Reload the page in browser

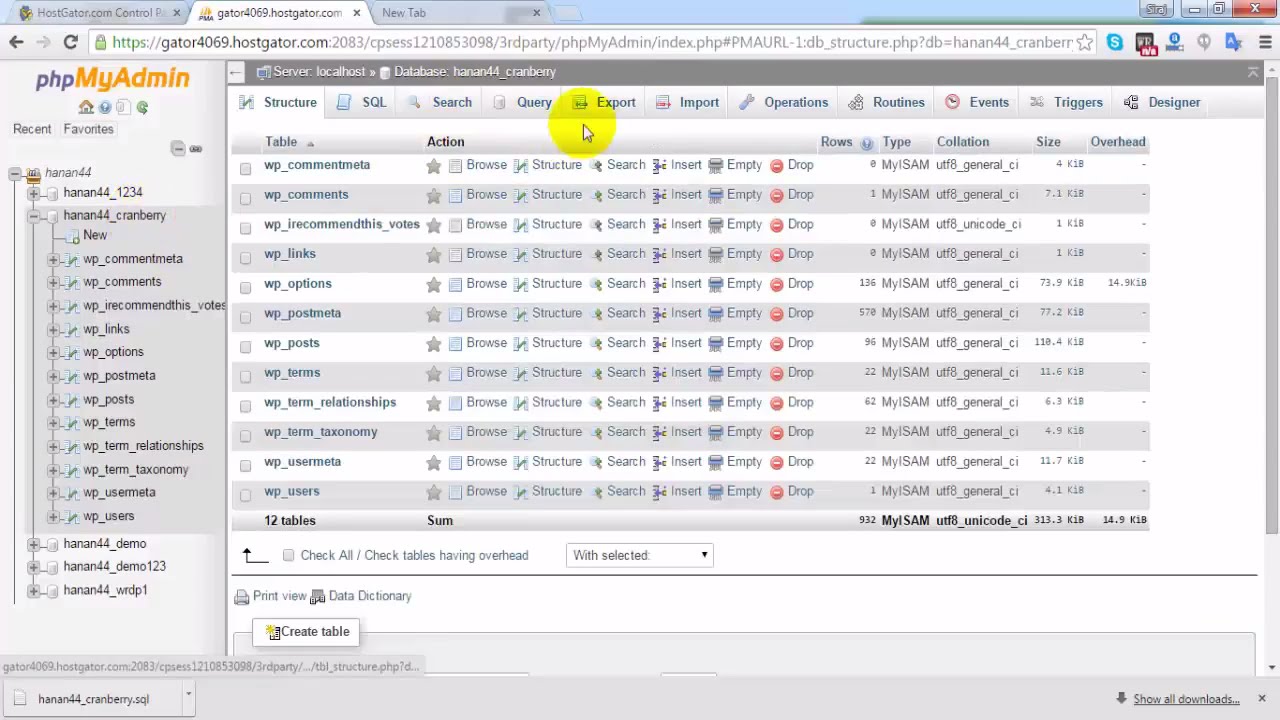[70, 42]
